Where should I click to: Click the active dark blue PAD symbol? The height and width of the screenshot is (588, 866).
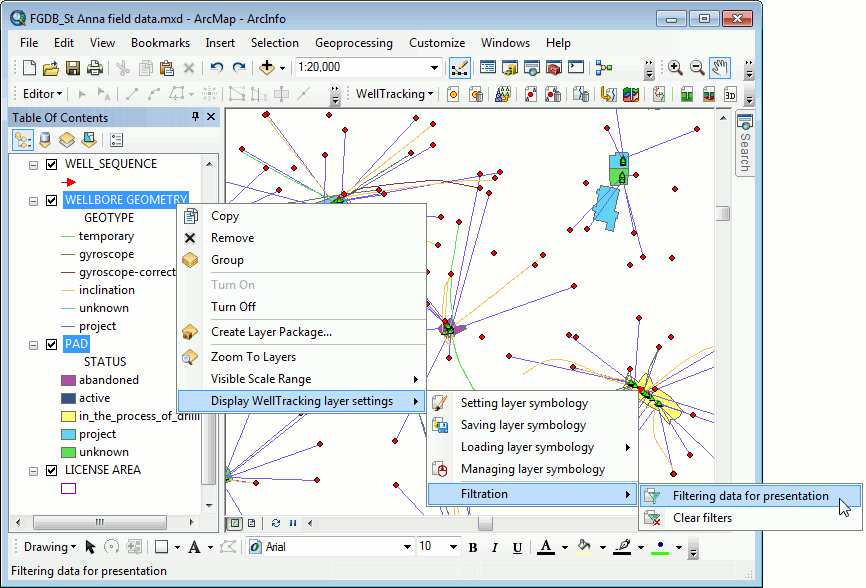point(68,398)
